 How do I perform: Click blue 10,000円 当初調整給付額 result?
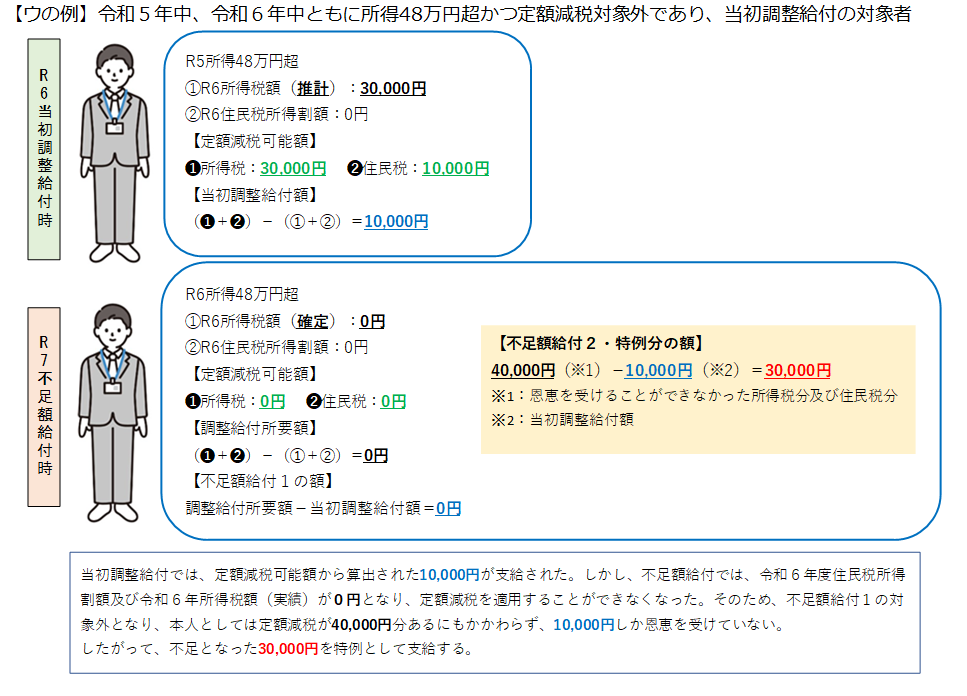pyautogui.click(x=396, y=222)
